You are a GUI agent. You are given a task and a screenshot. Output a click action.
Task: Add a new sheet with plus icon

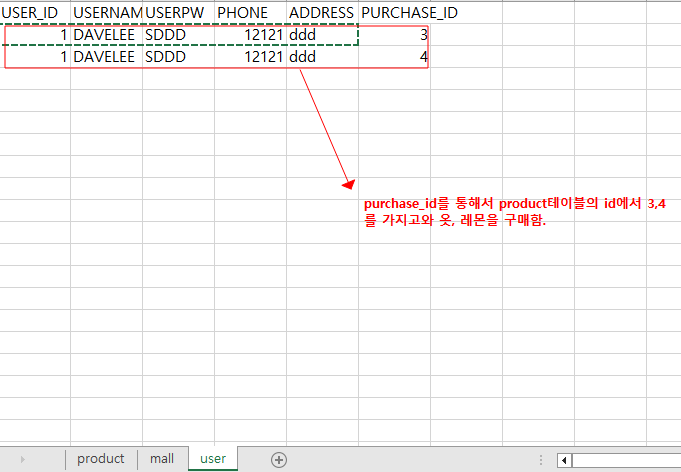pyautogui.click(x=279, y=460)
